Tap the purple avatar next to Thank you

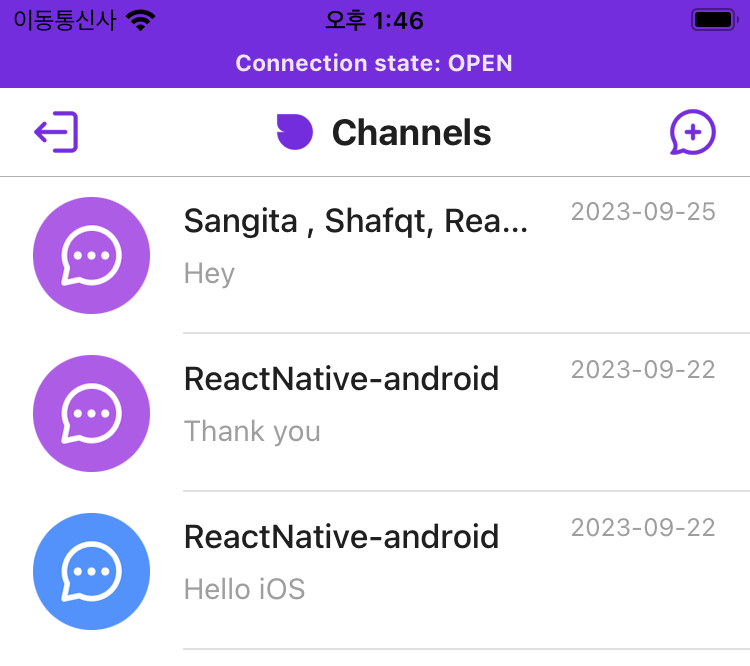[91, 413]
